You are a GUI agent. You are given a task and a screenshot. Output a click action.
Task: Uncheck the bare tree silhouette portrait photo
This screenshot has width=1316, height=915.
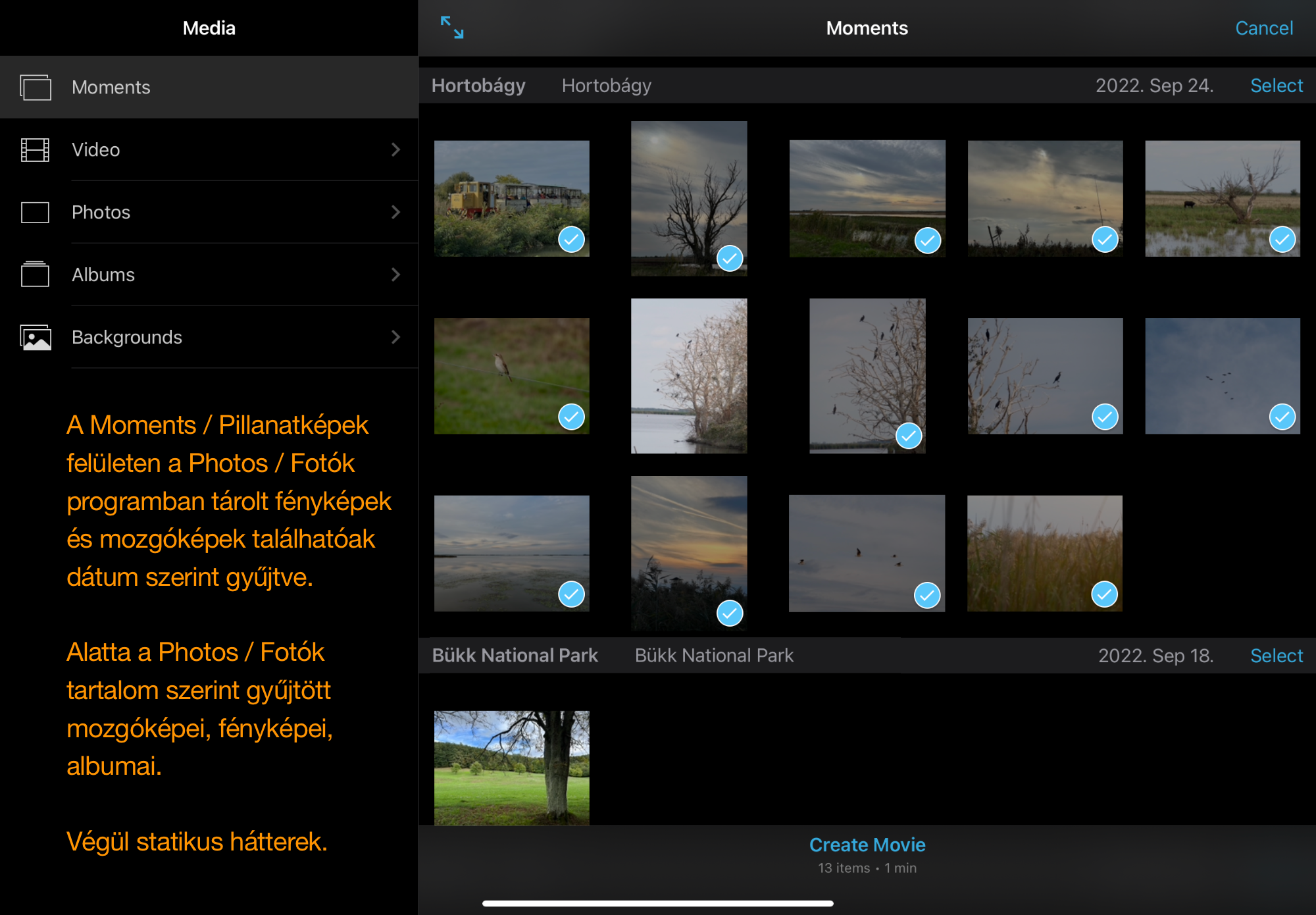[x=730, y=259]
